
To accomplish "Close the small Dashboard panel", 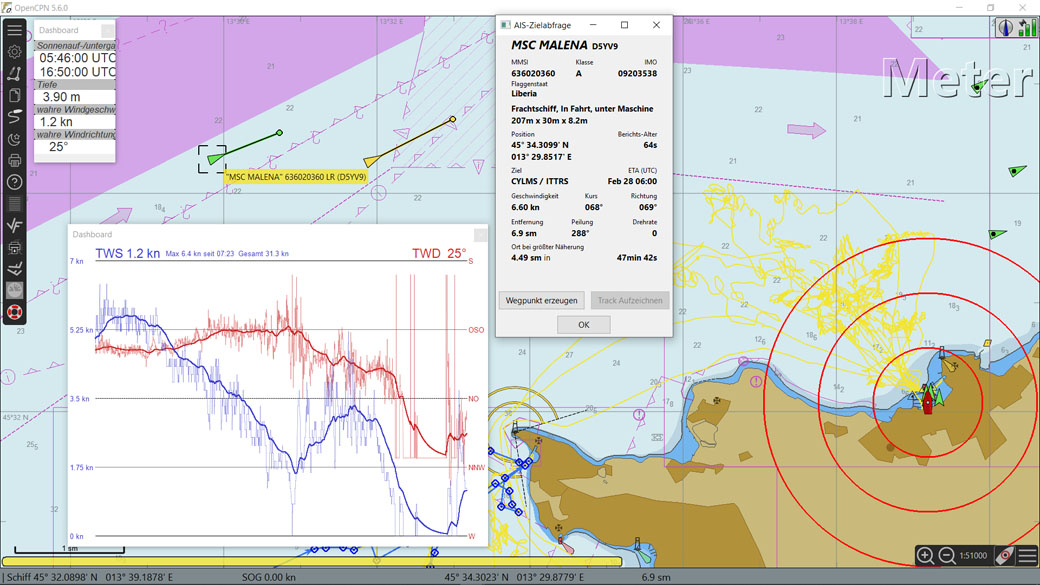I will (x=107, y=31).
